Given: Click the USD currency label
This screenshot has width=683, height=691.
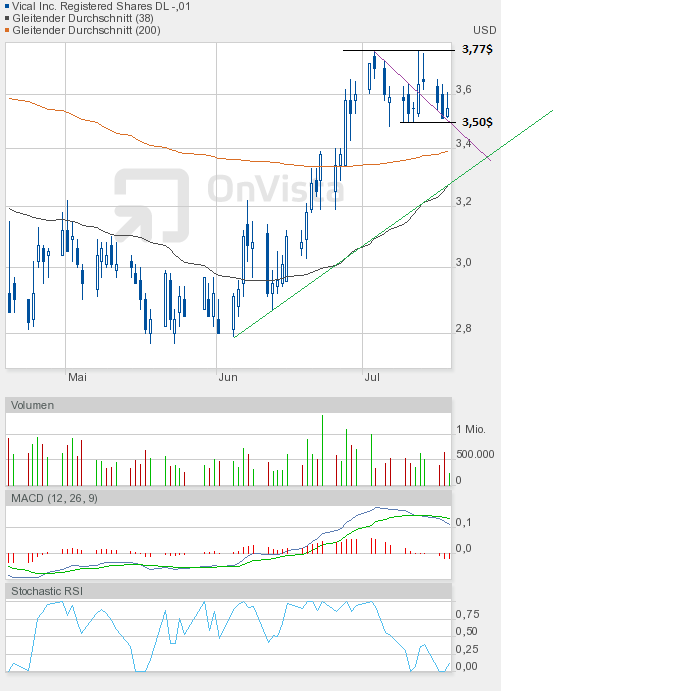Looking at the screenshot, I should tap(485, 31).
